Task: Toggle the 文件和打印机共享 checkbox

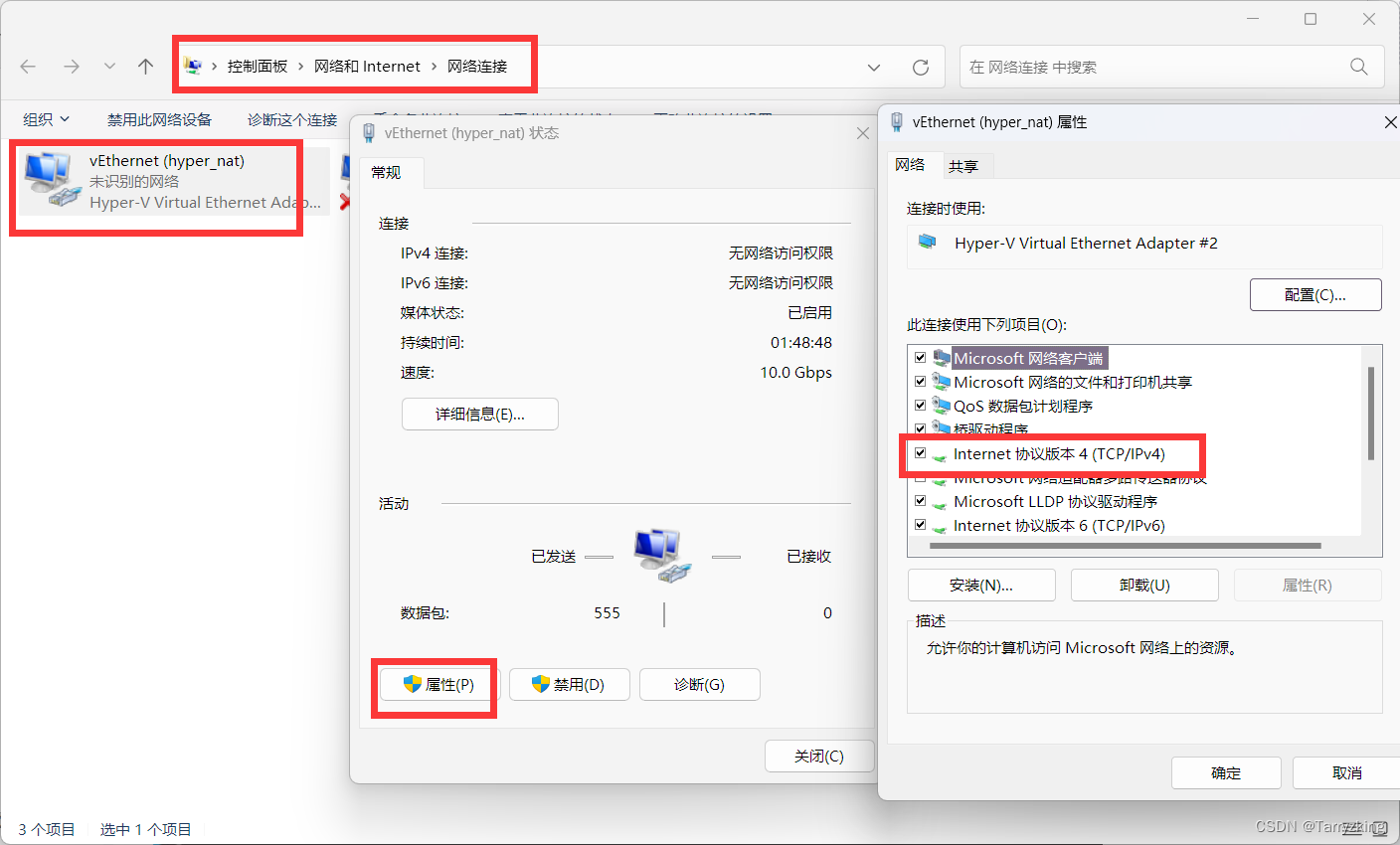Action: point(921,382)
